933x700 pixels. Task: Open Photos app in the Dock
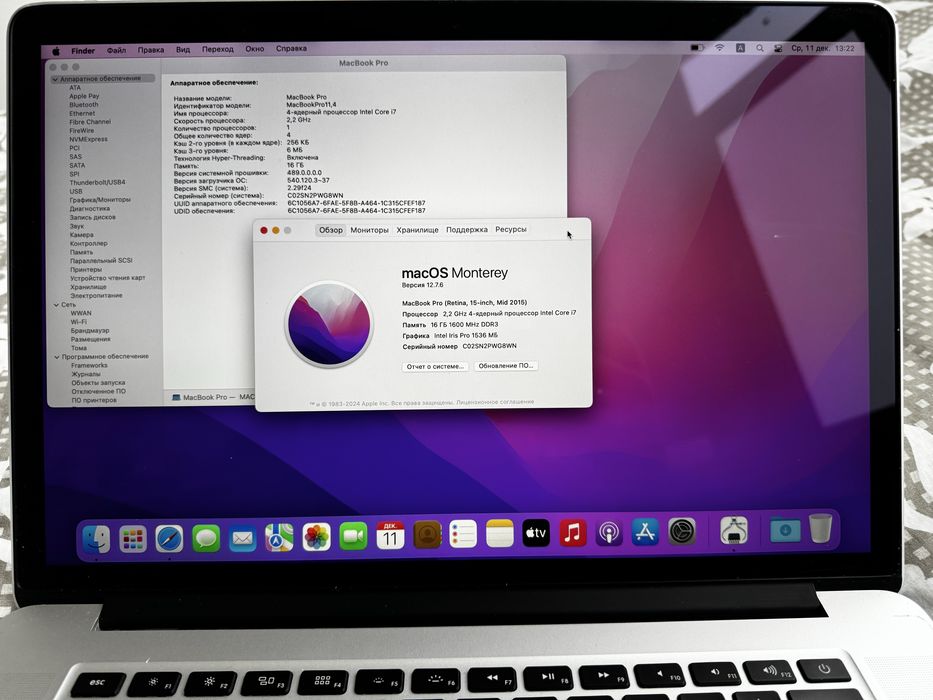click(x=316, y=538)
